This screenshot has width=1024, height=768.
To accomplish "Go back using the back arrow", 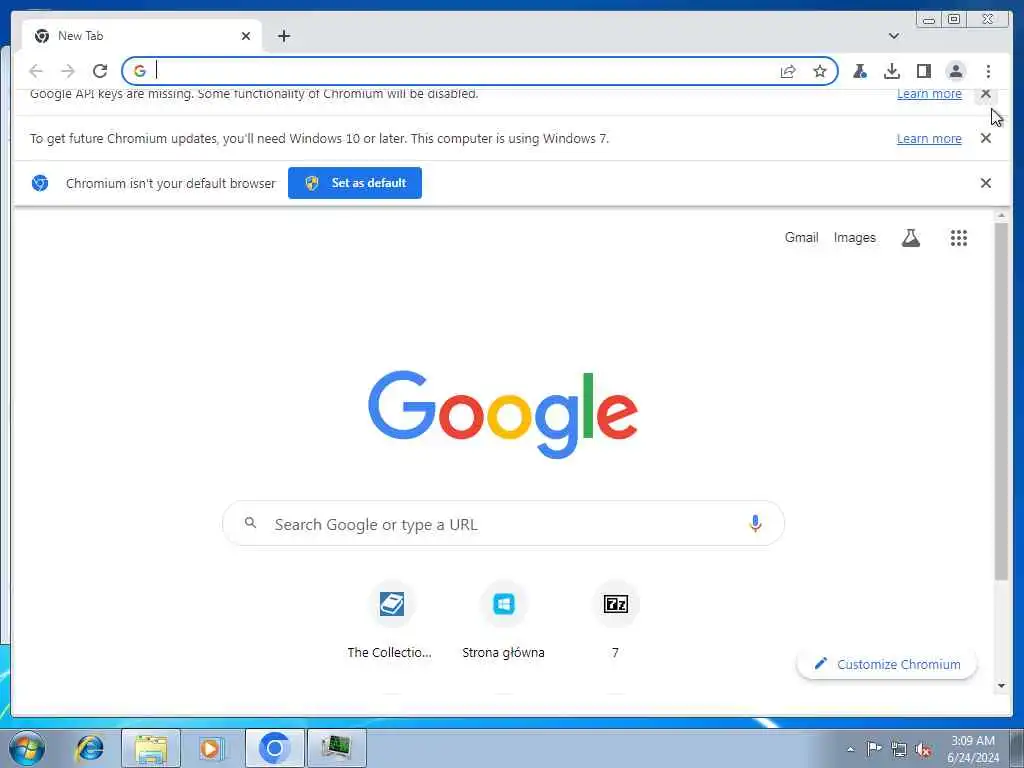I will [36, 71].
